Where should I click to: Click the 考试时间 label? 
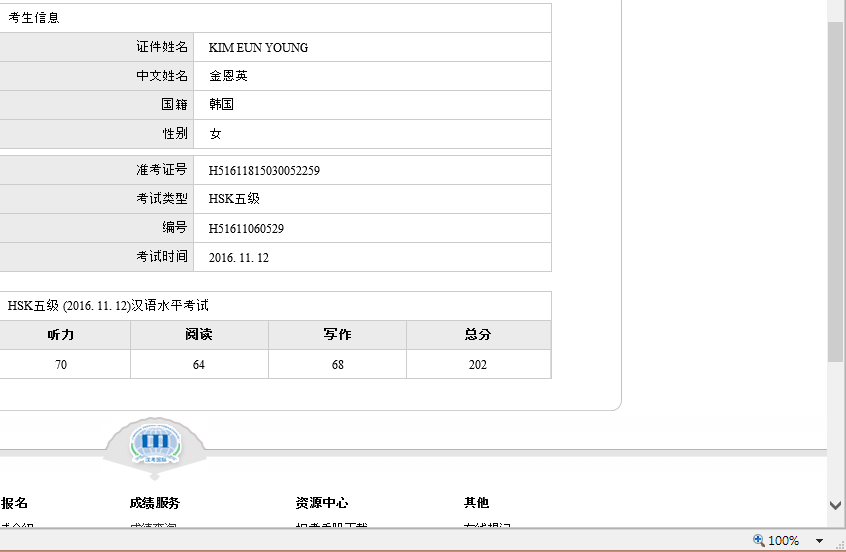[161, 256]
